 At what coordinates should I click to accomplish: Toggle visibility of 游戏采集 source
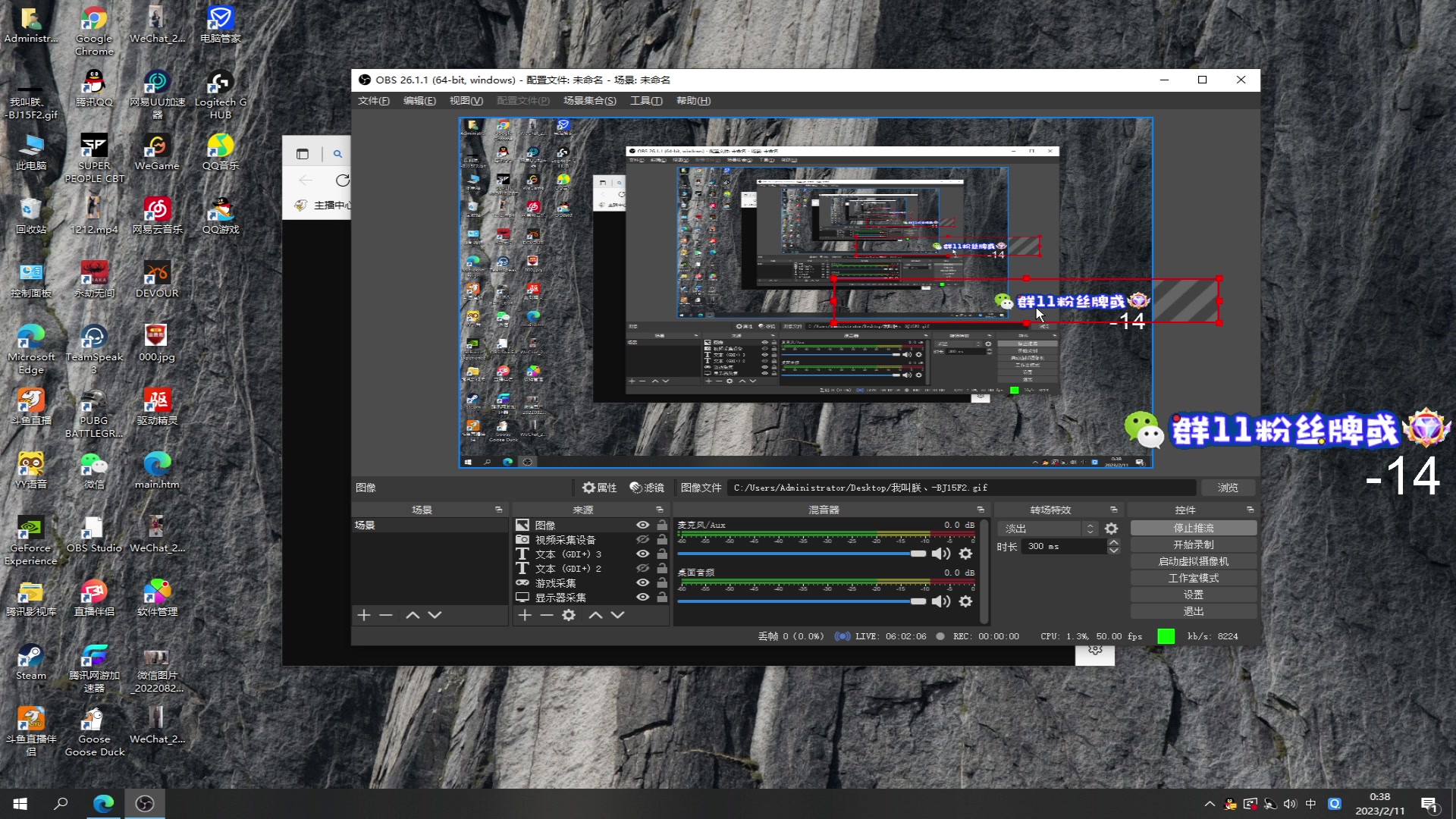642,582
